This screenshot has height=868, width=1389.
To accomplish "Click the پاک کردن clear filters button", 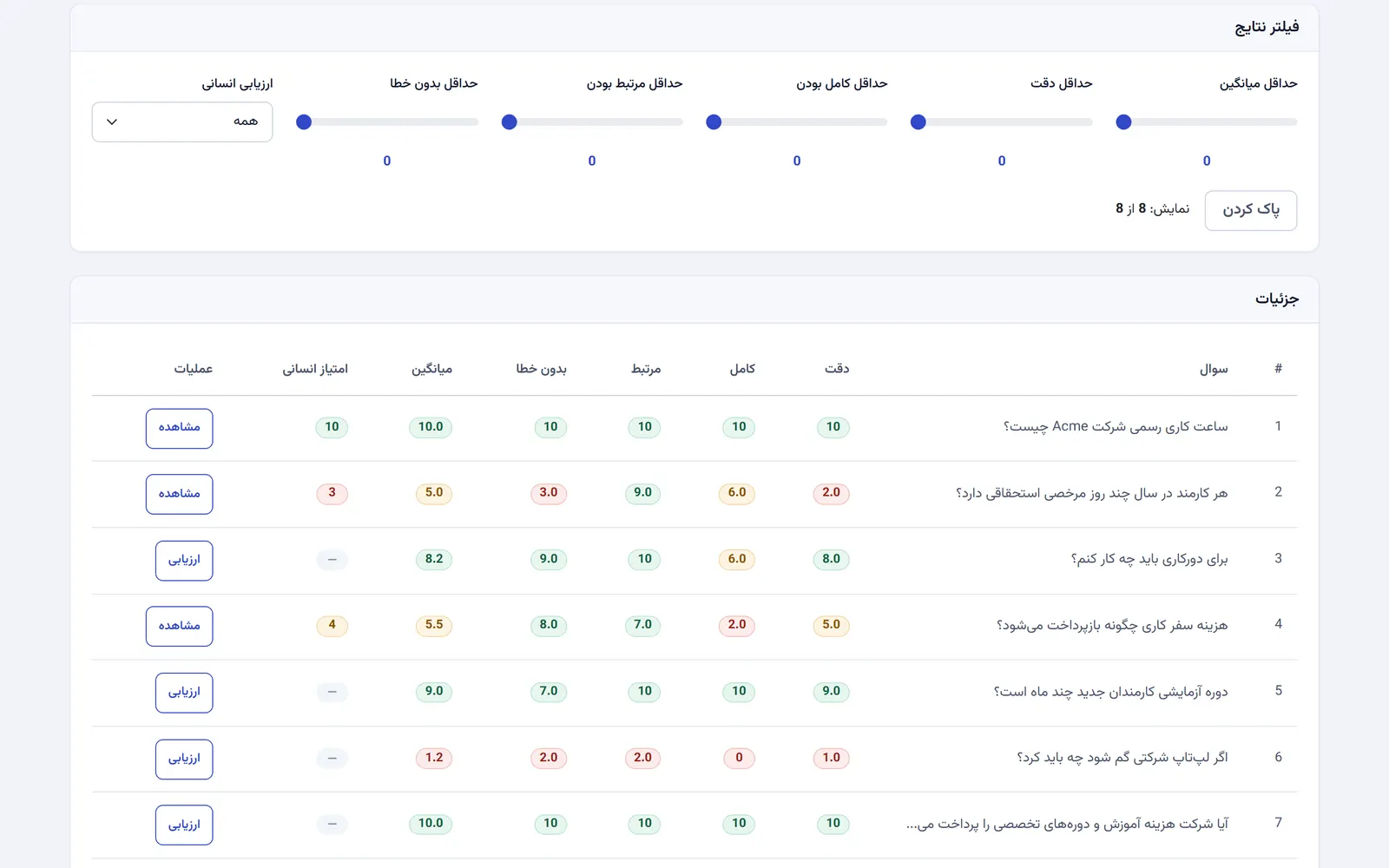I will [x=1250, y=210].
